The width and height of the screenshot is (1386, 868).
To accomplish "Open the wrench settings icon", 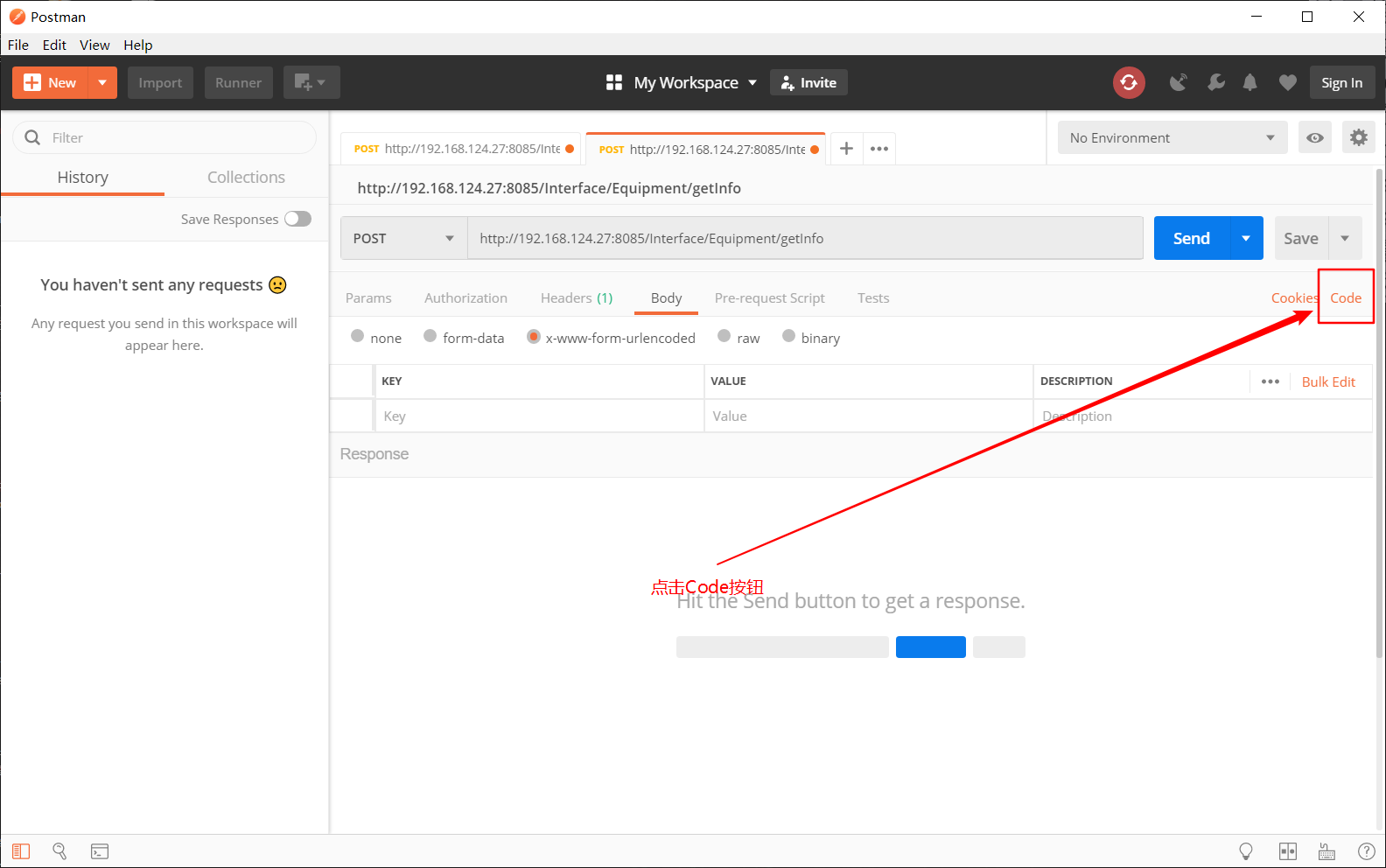I will [x=1216, y=82].
